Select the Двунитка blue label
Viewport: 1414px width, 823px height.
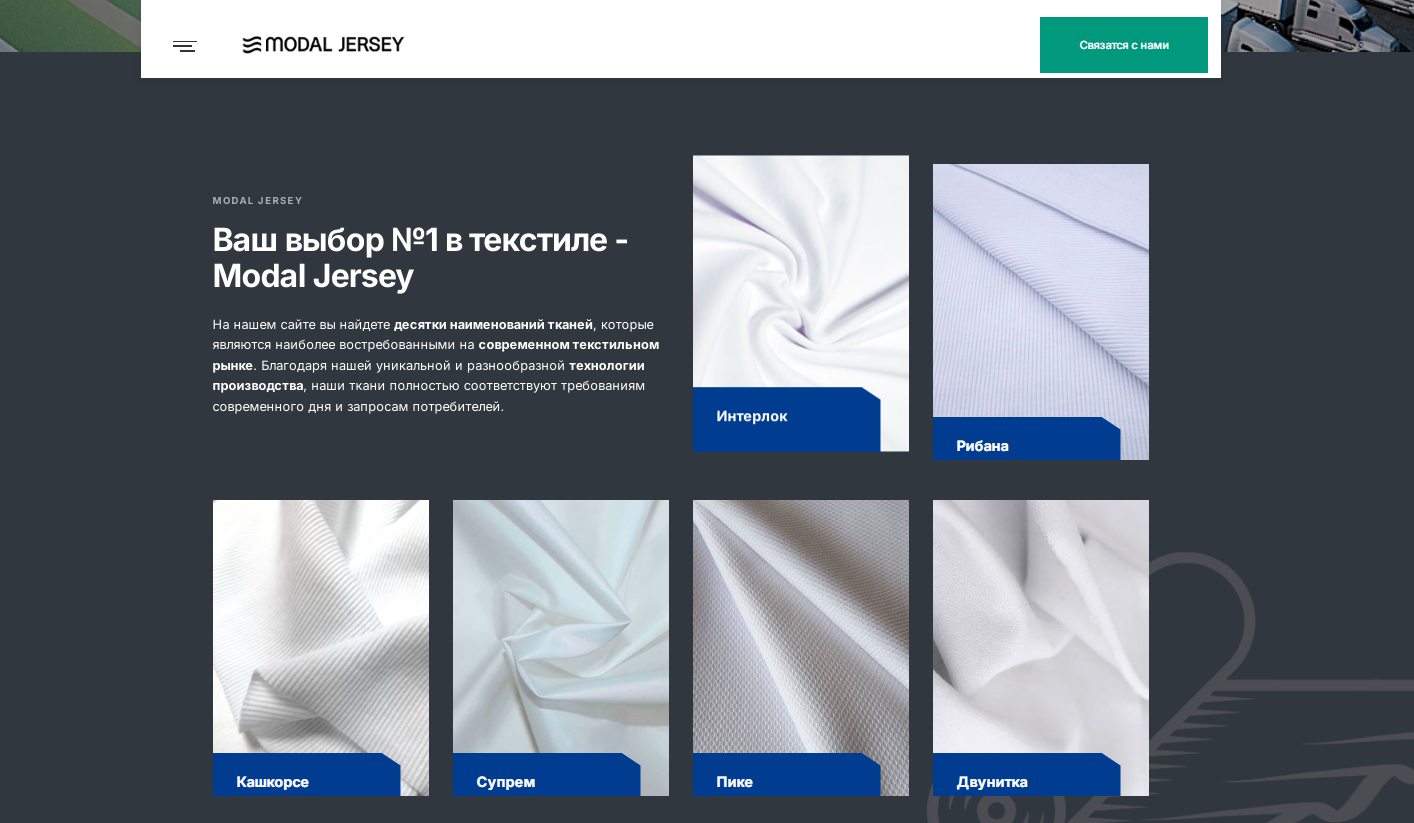click(1027, 775)
